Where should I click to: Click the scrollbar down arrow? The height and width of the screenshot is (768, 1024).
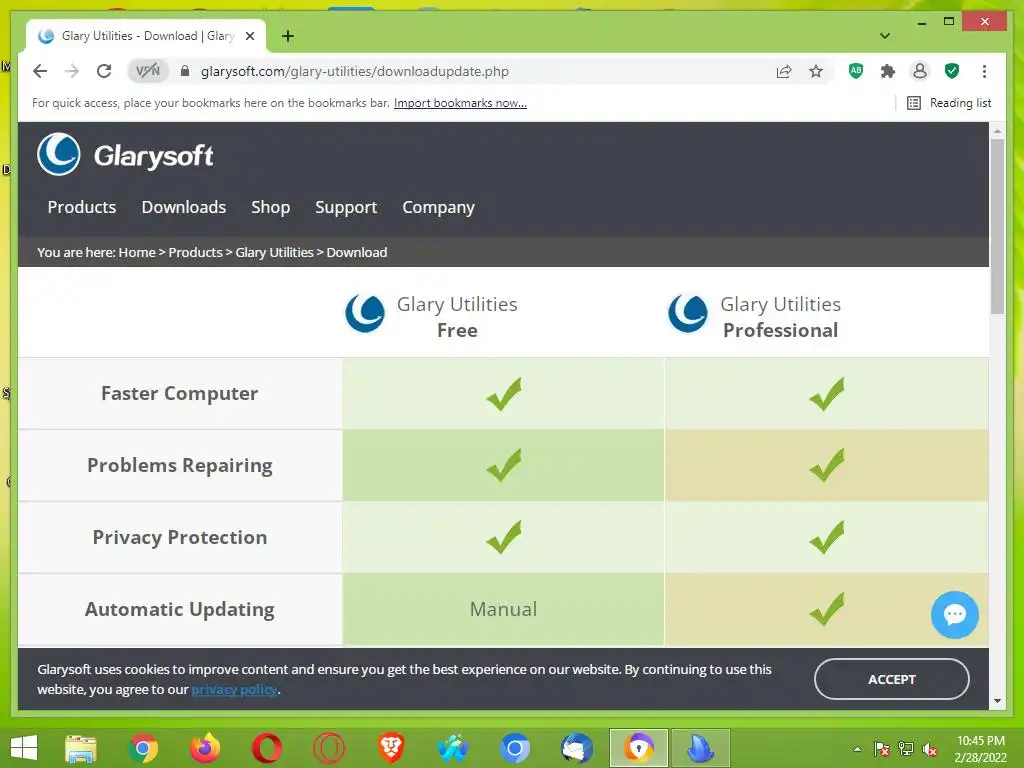(x=997, y=701)
